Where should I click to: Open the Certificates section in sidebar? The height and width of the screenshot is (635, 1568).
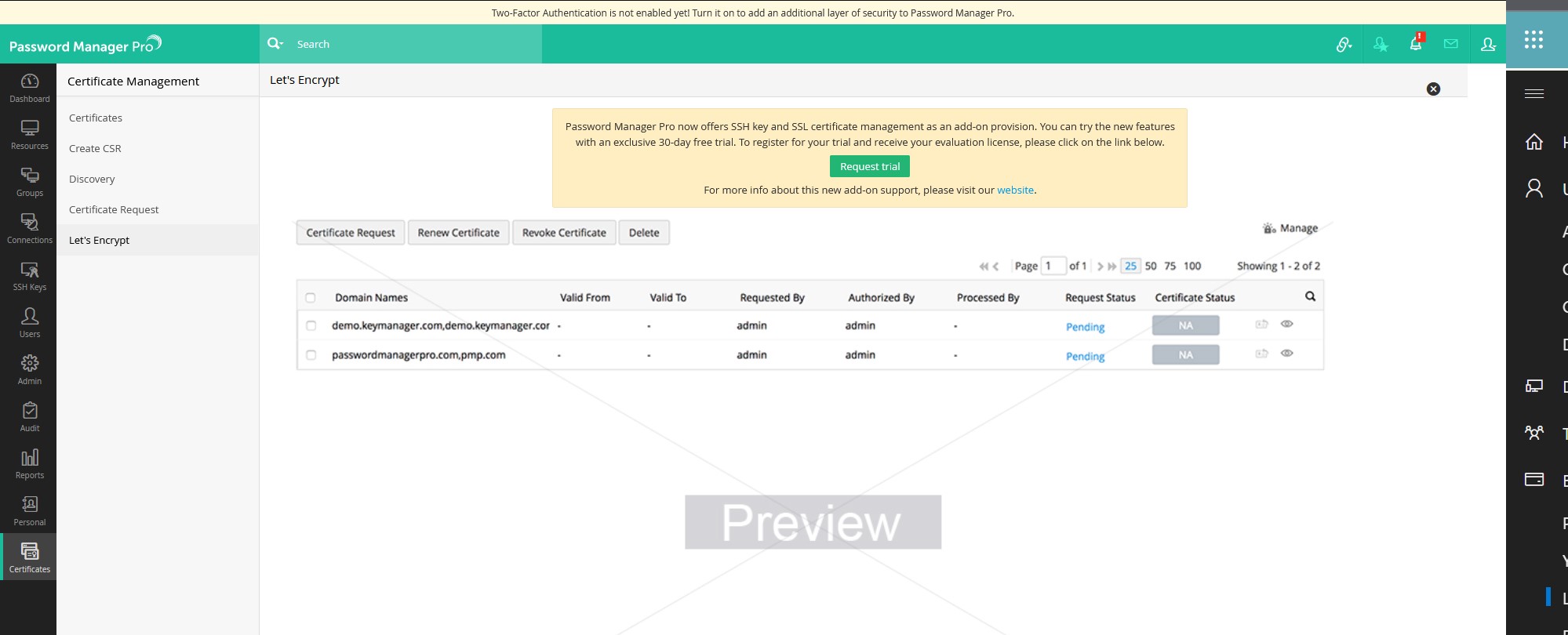point(29,557)
